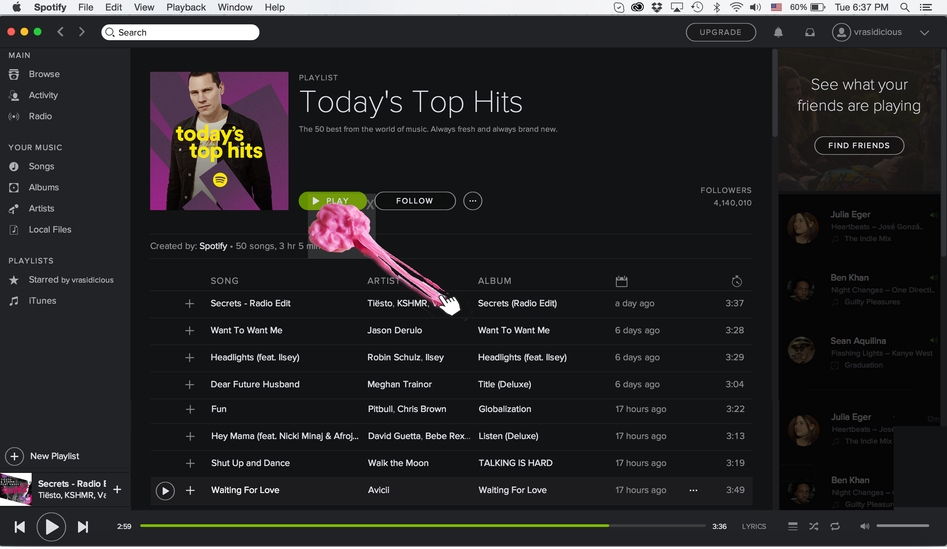
Task: Mute using the volume speaker icon
Action: (865, 527)
